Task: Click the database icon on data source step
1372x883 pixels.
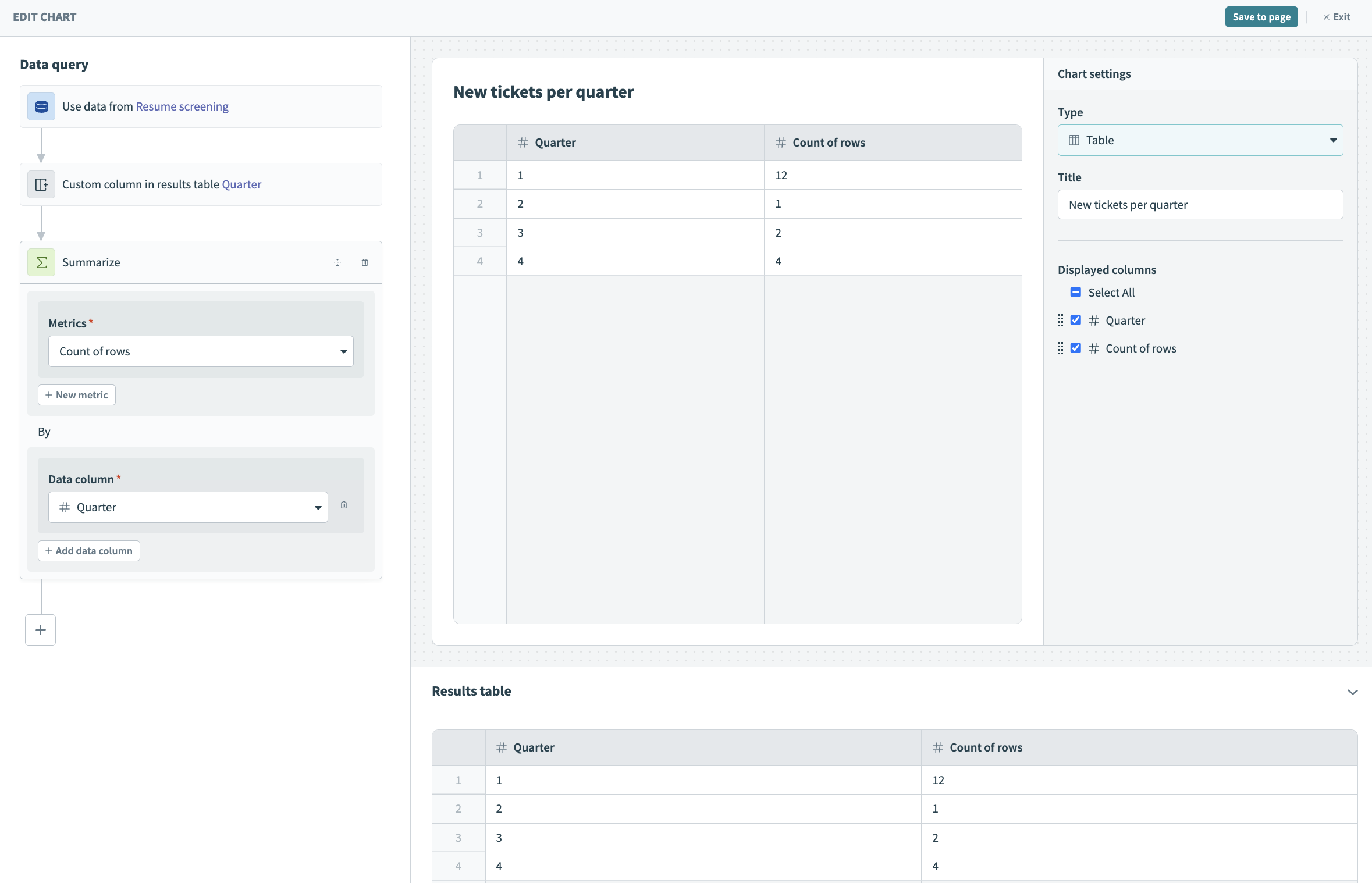Action: click(41, 106)
